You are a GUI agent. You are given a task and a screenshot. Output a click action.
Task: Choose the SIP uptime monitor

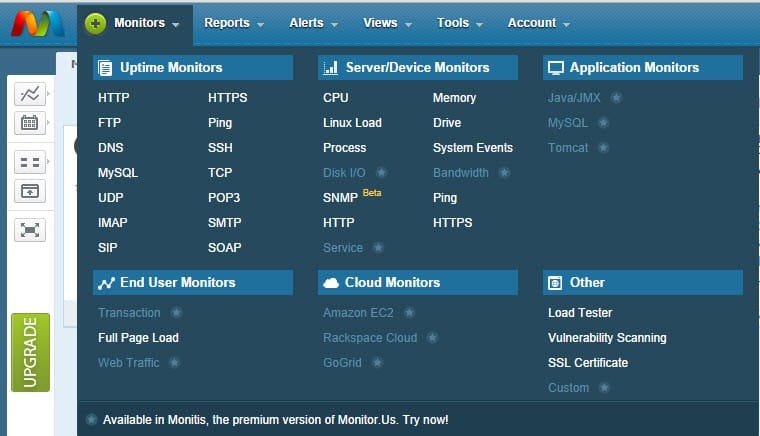pyautogui.click(x=108, y=248)
